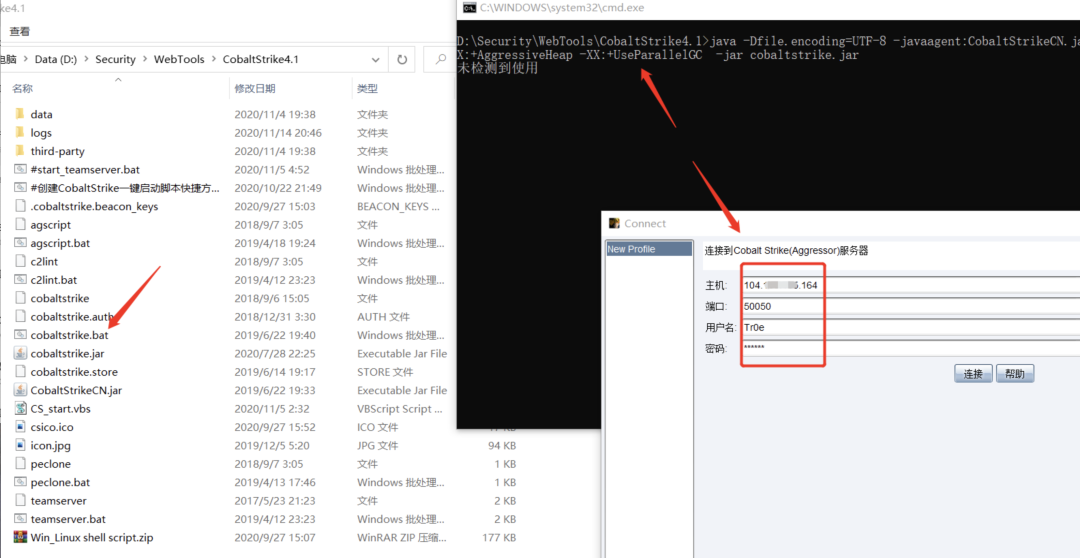Click the 用户名 username input field
The height and width of the screenshot is (558, 1080).
[911, 327]
